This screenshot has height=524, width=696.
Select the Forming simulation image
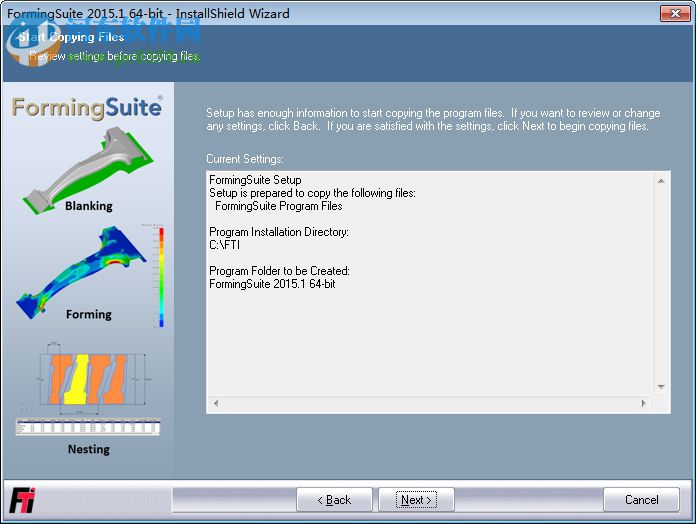tap(82, 272)
